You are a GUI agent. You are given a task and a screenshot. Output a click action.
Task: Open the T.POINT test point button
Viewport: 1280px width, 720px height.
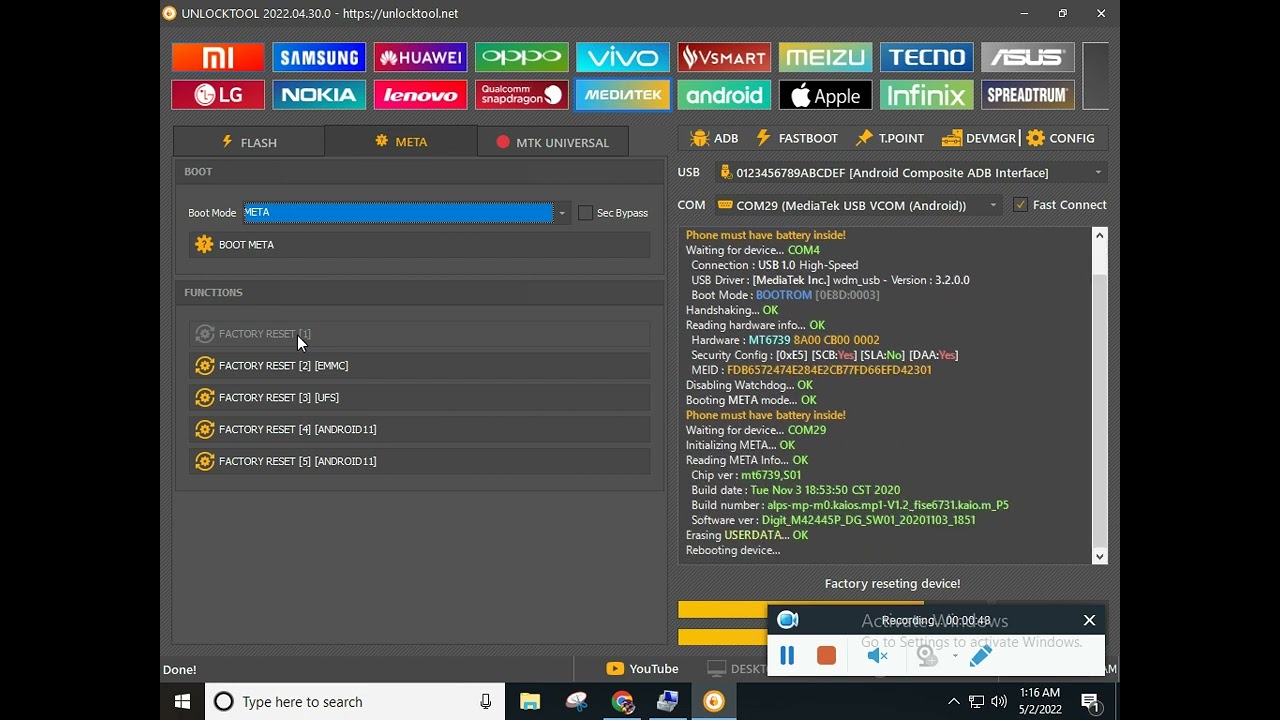pos(890,138)
